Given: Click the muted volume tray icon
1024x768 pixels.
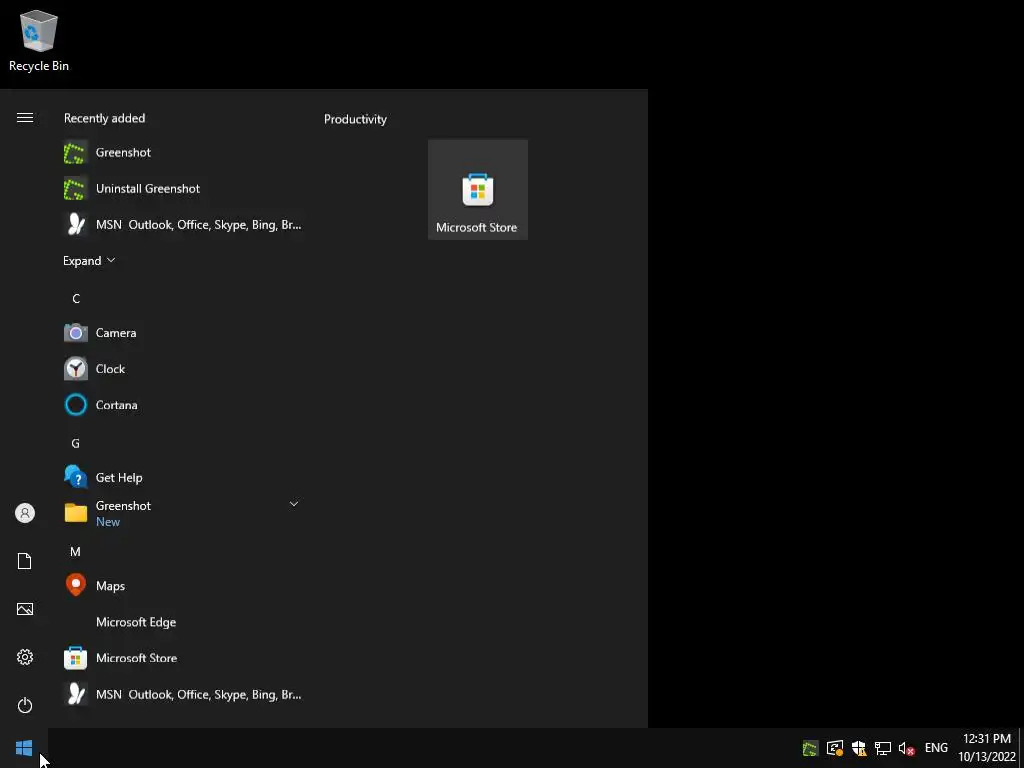Looking at the screenshot, I should tap(906, 748).
